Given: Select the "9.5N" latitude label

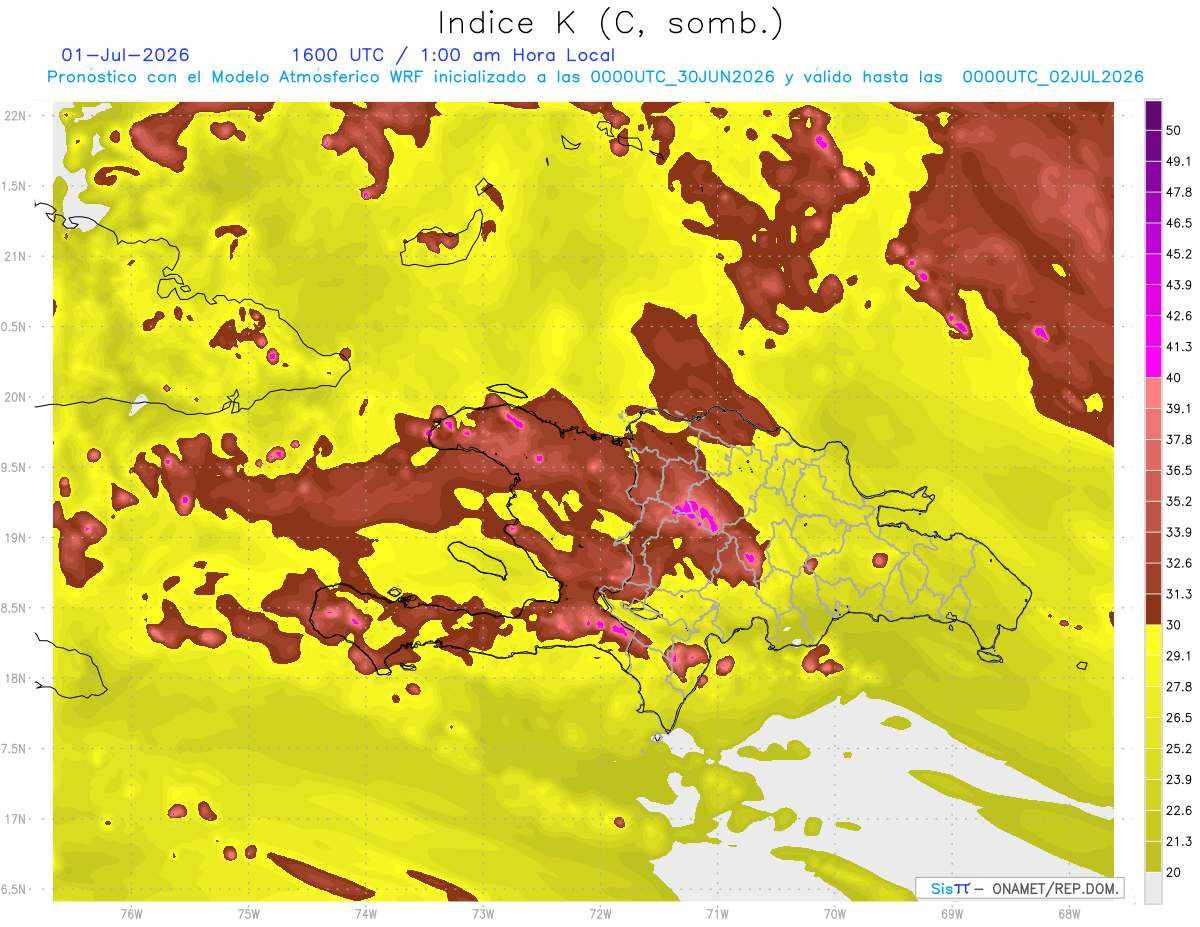Looking at the screenshot, I should point(15,467).
